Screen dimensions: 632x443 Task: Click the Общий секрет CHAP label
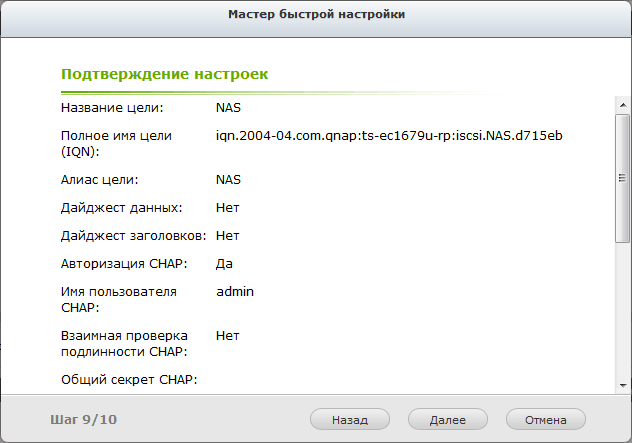tap(129, 379)
